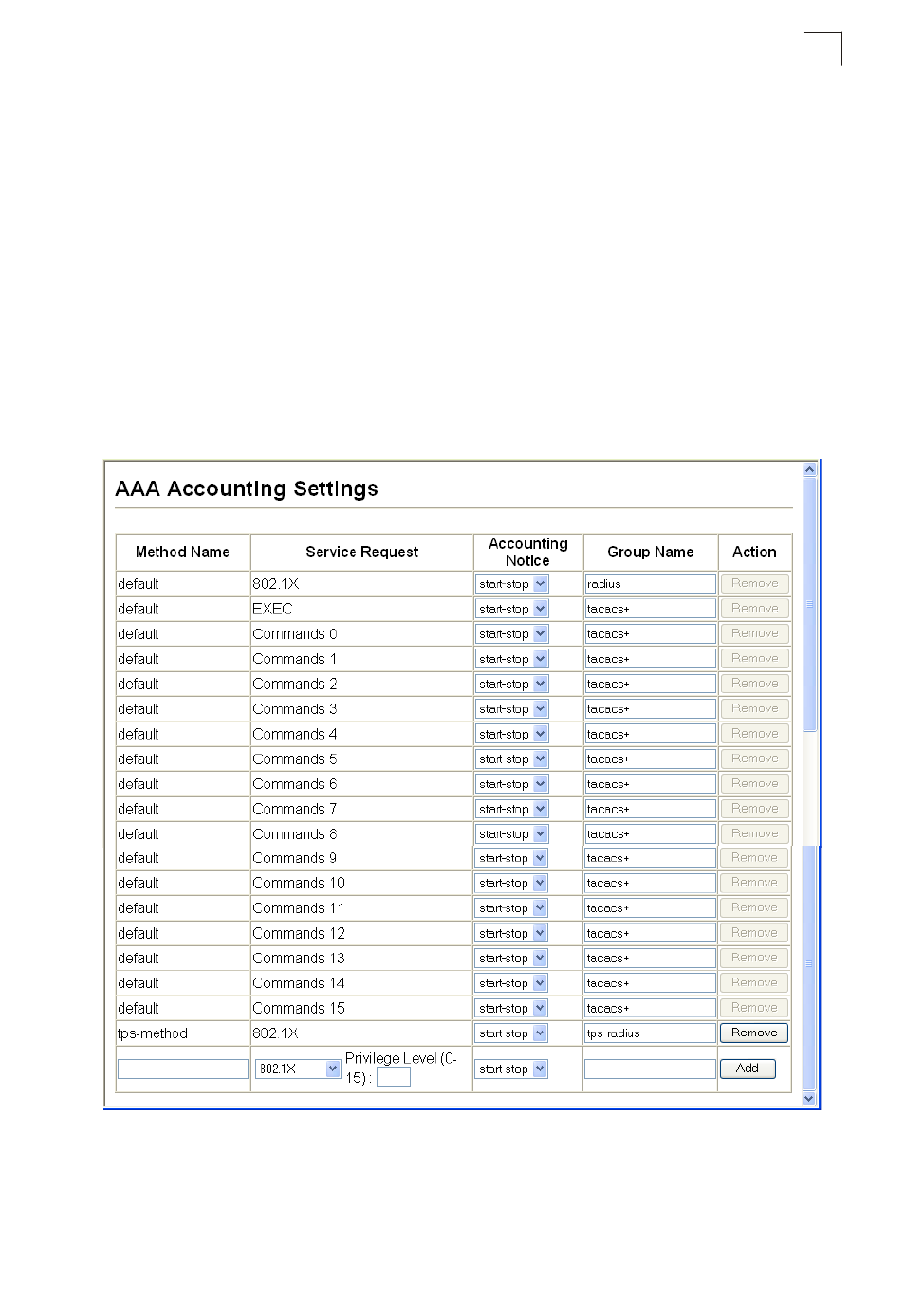The width and height of the screenshot is (905, 1316).
Task: Click Remove button for Commands 0 row
Action: pos(754,632)
